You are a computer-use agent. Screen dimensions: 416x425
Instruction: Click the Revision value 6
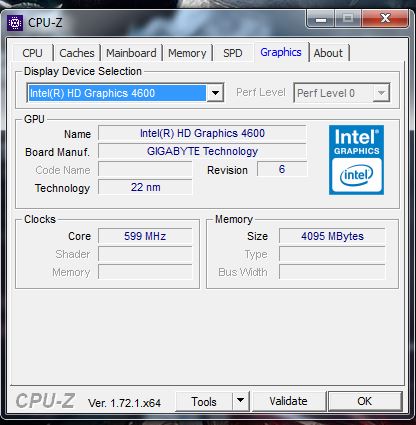click(x=282, y=169)
